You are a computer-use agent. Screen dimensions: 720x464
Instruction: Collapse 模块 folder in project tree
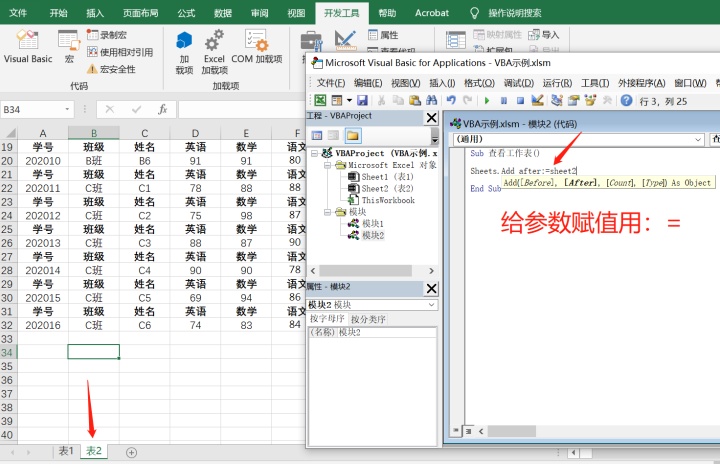[x=327, y=212]
